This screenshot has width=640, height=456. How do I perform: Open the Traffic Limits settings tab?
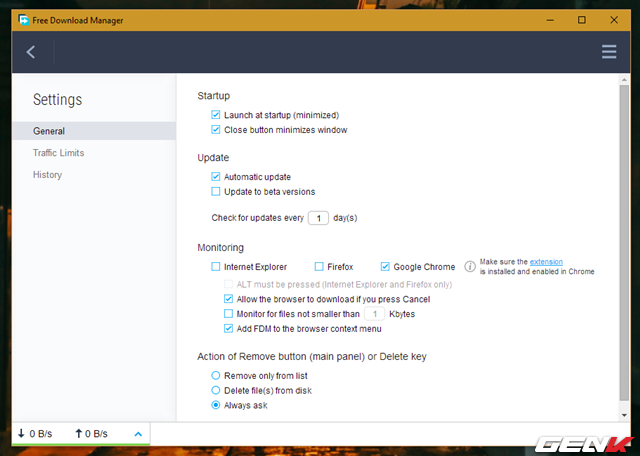pyautogui.click(x=58, y=153)
